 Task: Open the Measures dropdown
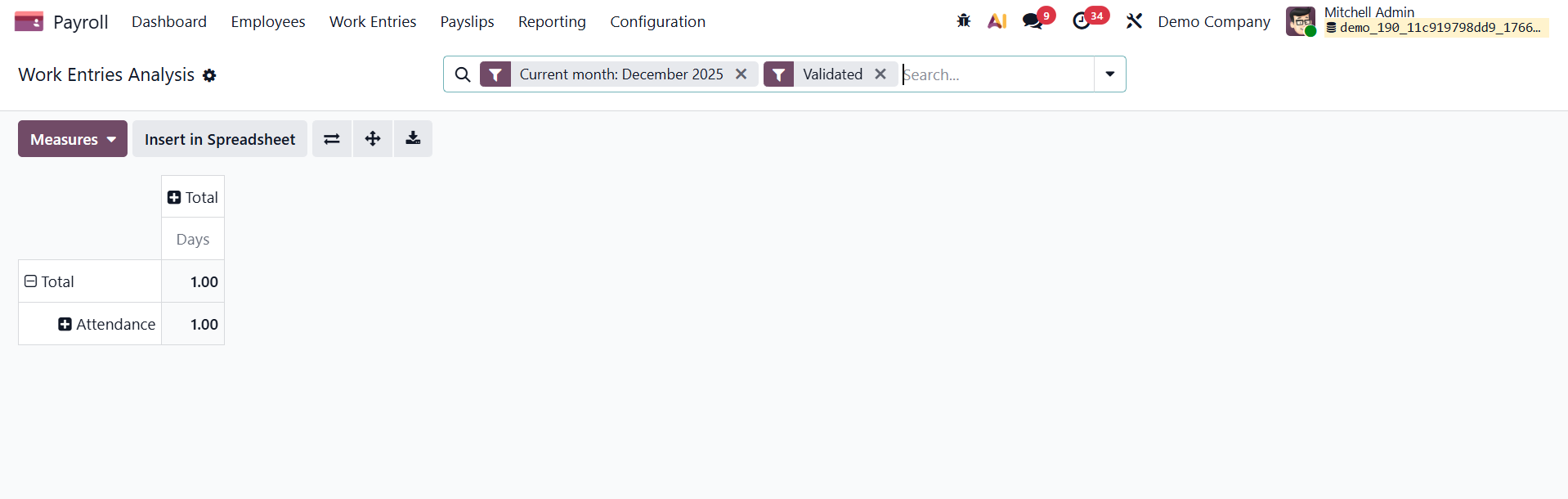(x=73, y=139)
